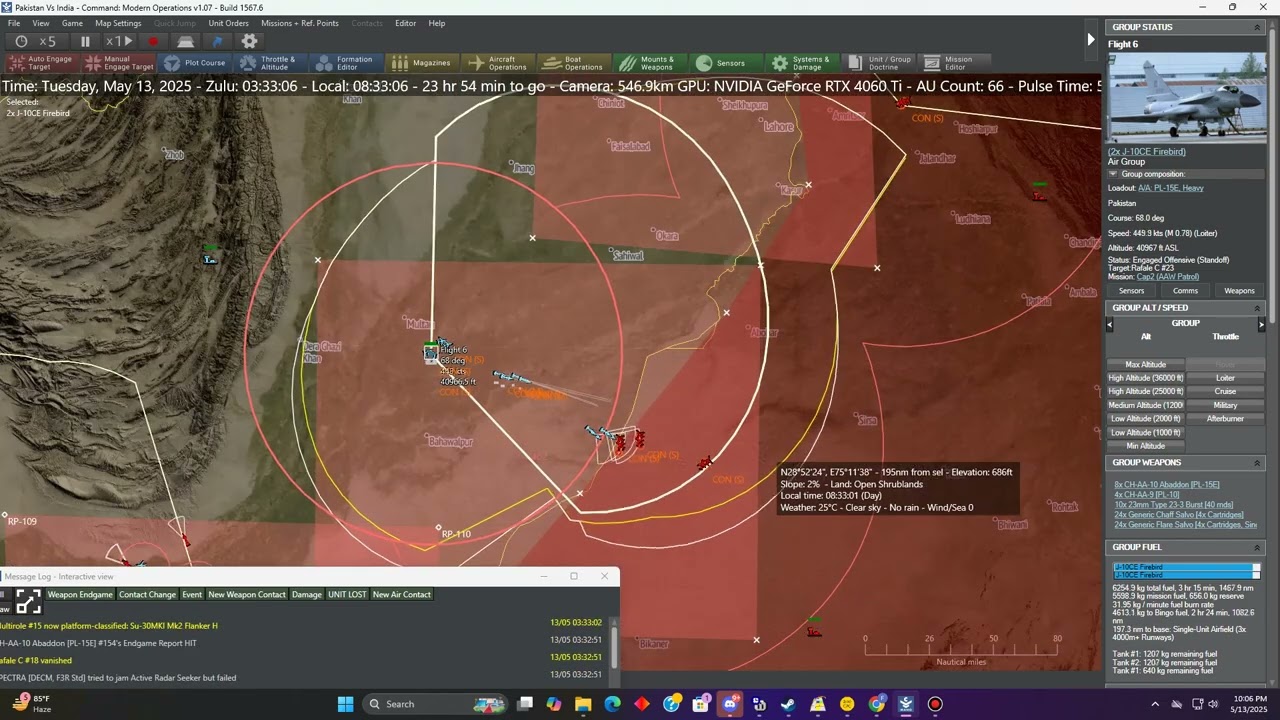Image resolution: width=1280 pixels, height=720 pixels.
Task: Set throttle to Afterburner
Action: coord(1225,419)
